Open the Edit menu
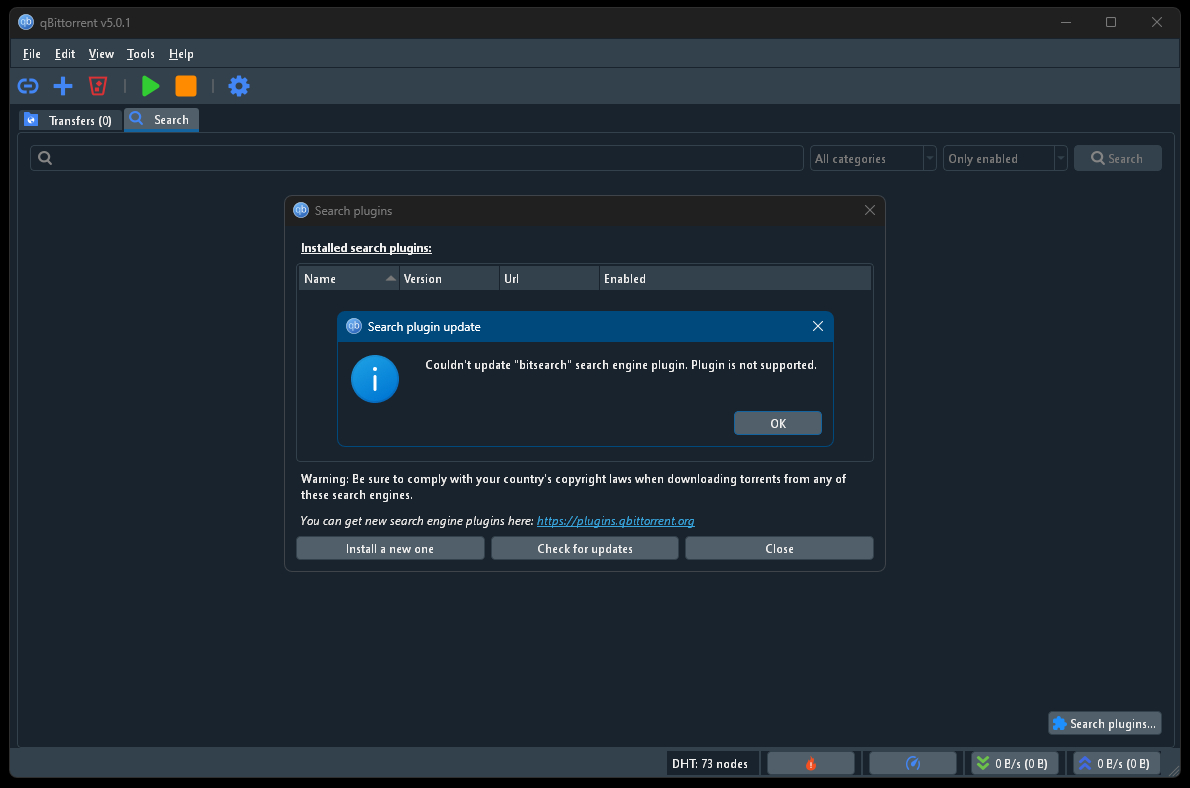 (65, 54)
